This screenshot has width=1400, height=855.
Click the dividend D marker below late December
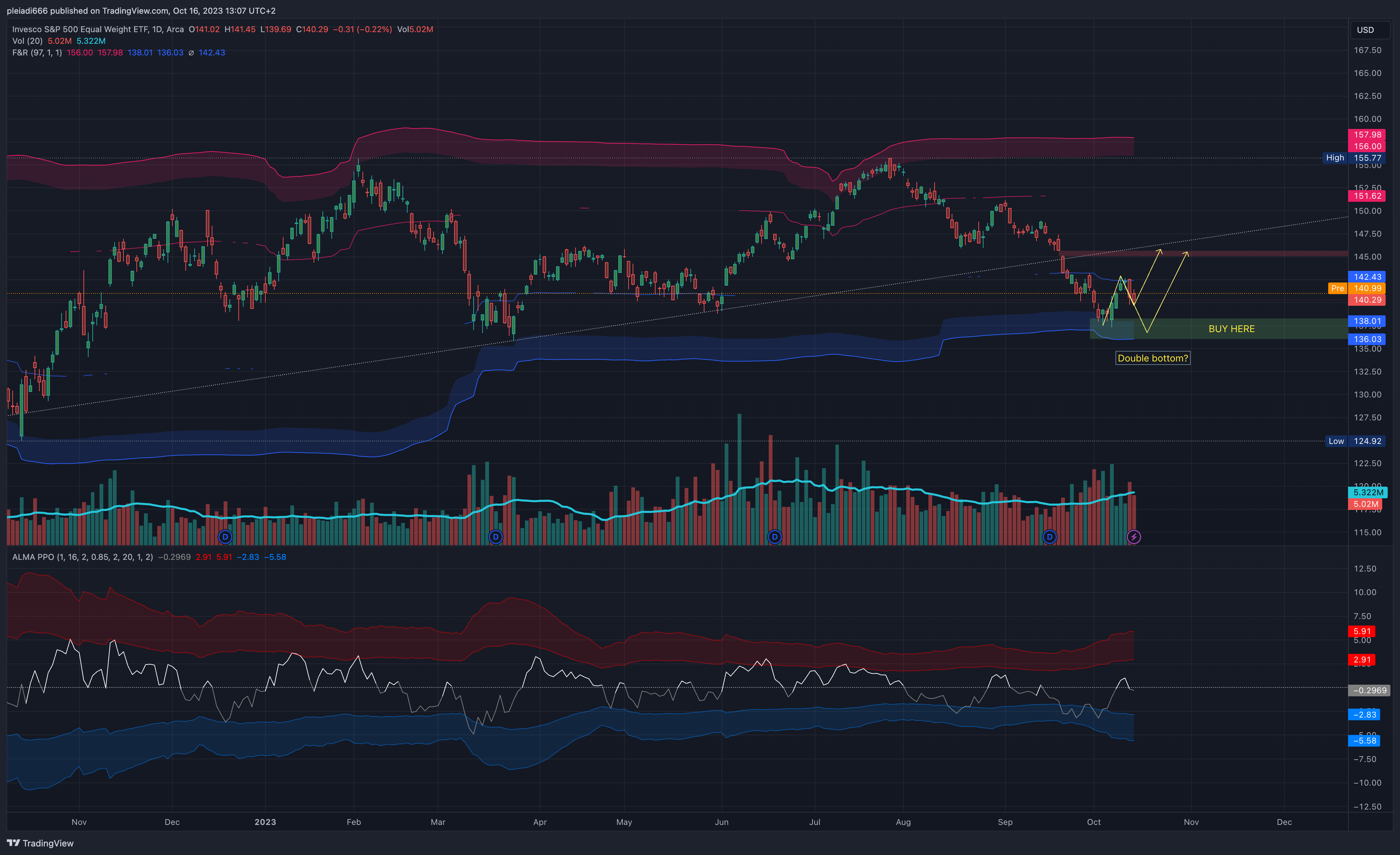click(x=225, y=537)
